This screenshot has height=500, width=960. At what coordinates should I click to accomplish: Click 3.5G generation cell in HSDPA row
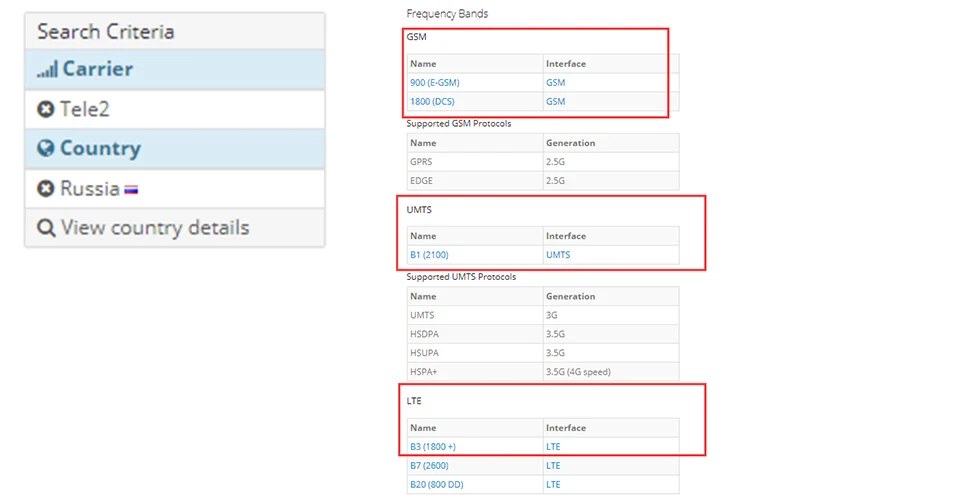[611, 334]
